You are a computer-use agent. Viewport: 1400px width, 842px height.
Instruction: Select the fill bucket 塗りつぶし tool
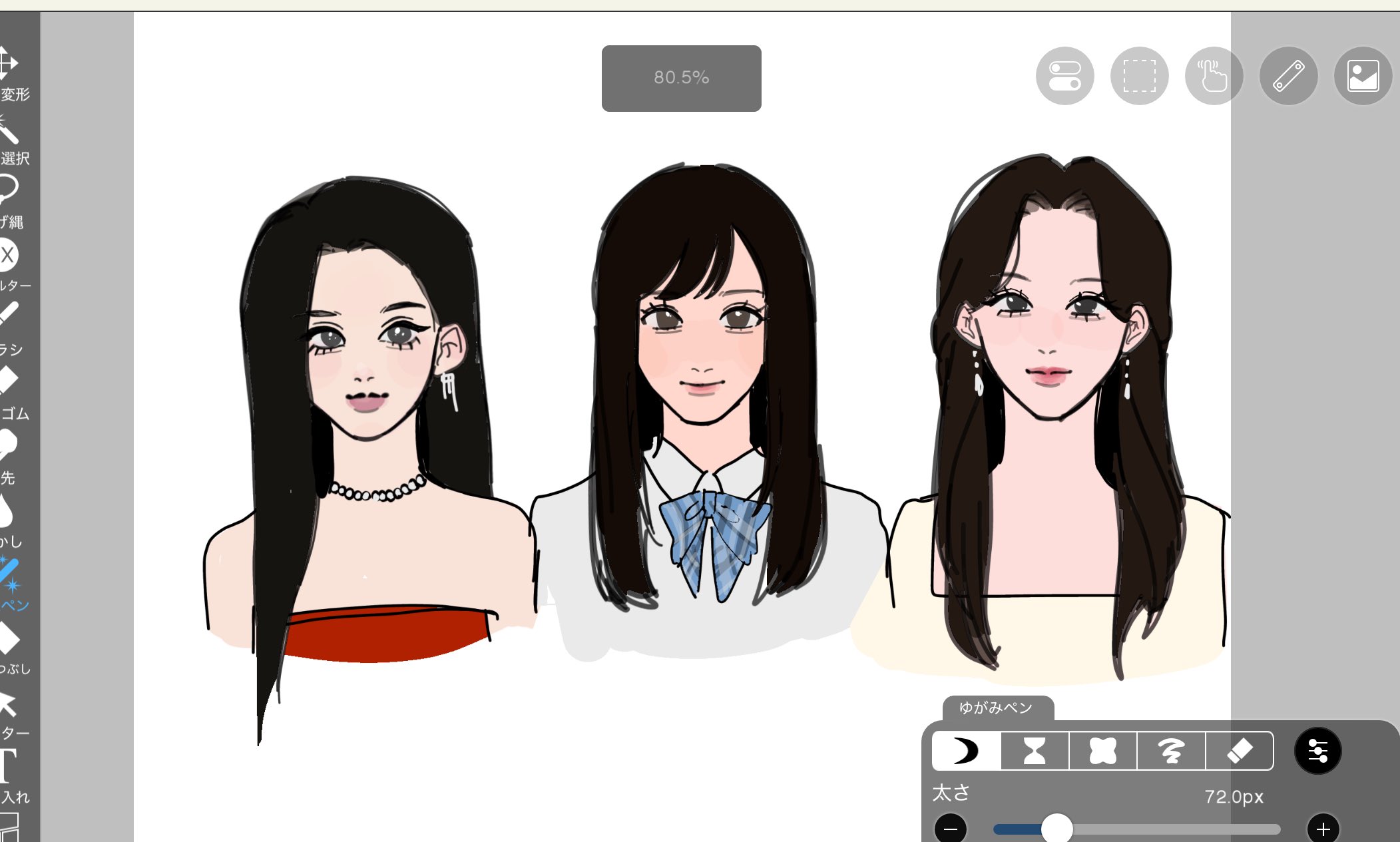coord(9,639)
